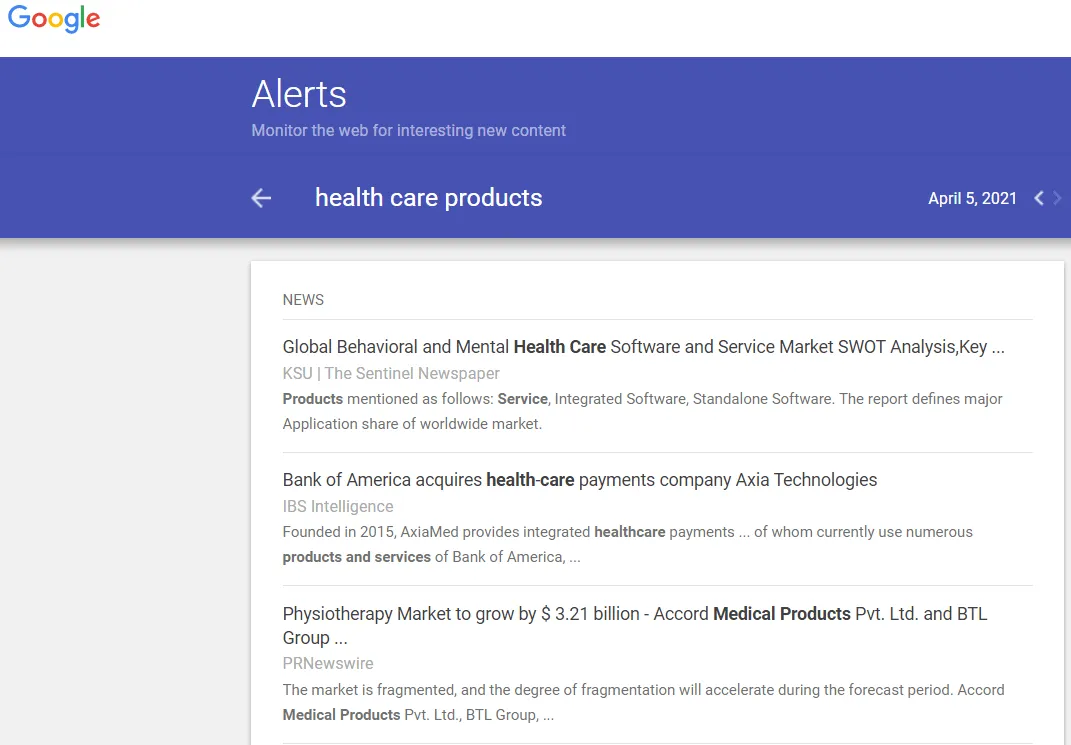The width and height of the screenshot is (1071, 745).
Task: Show previous date with left chevron
Action: 1038,198
